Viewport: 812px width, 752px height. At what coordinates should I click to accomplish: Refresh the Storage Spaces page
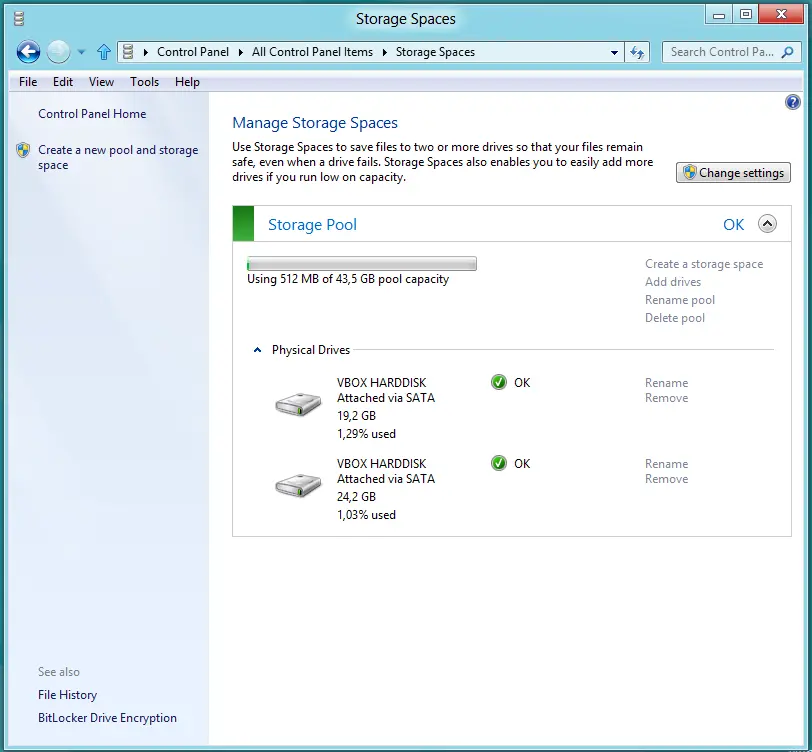click(x=637, y=52)
